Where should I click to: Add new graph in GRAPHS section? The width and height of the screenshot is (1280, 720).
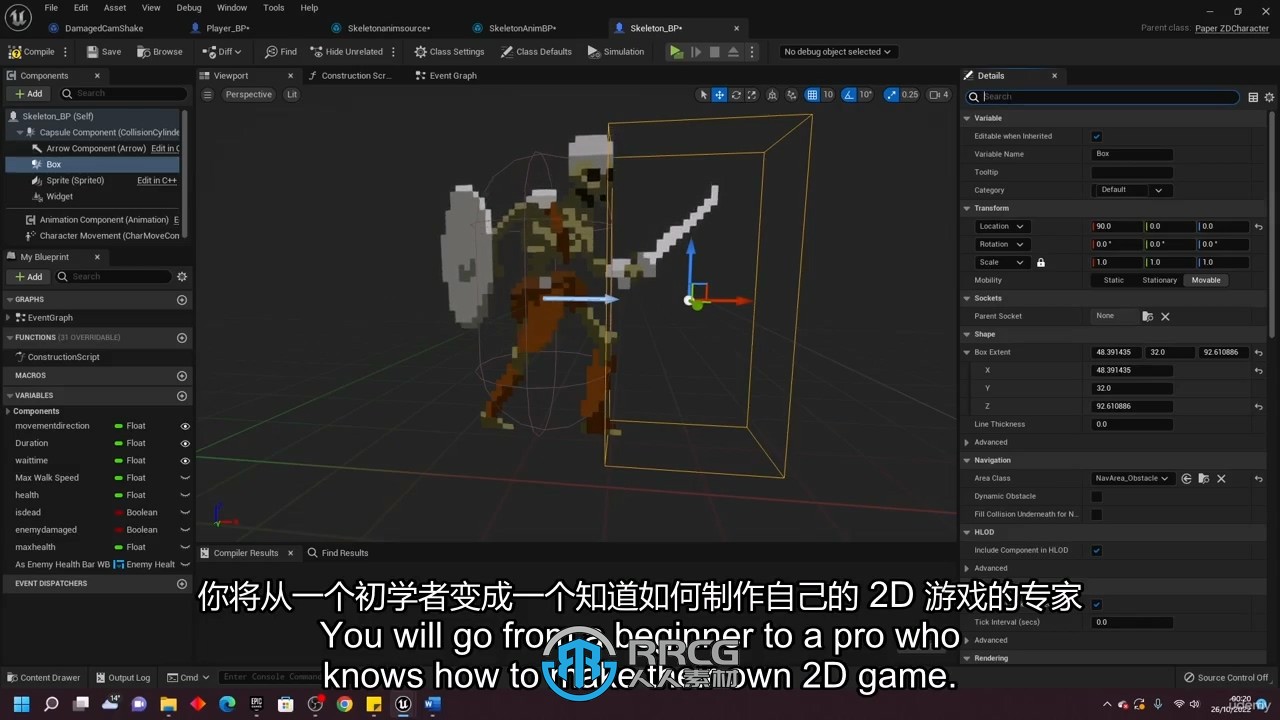click(182, 299)
